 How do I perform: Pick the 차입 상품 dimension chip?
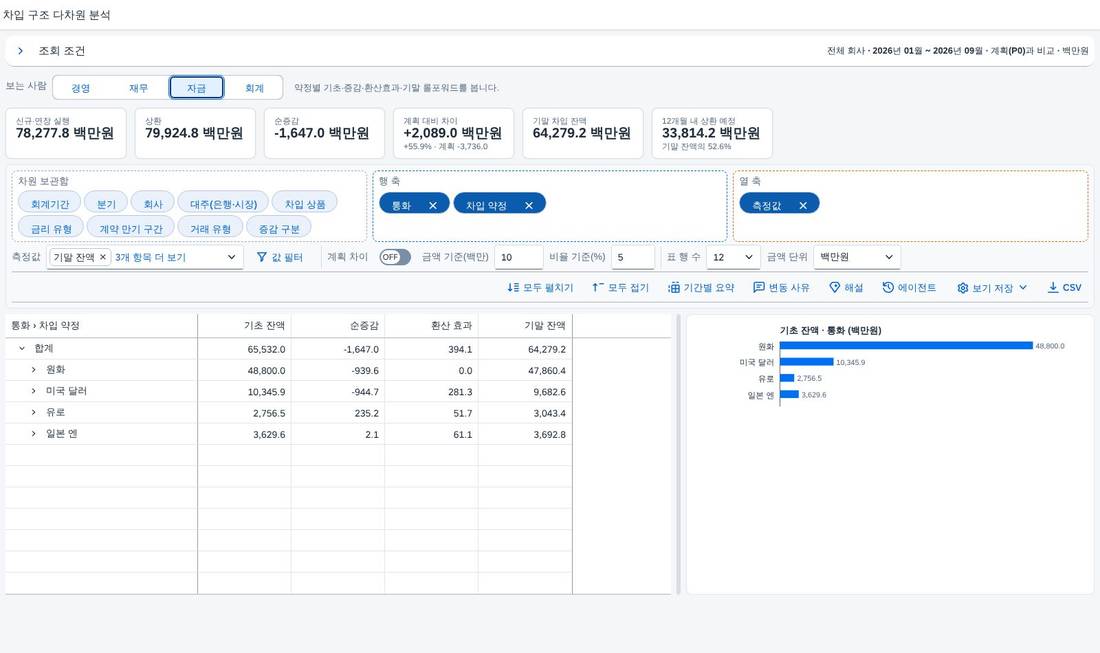pos(304,204)
